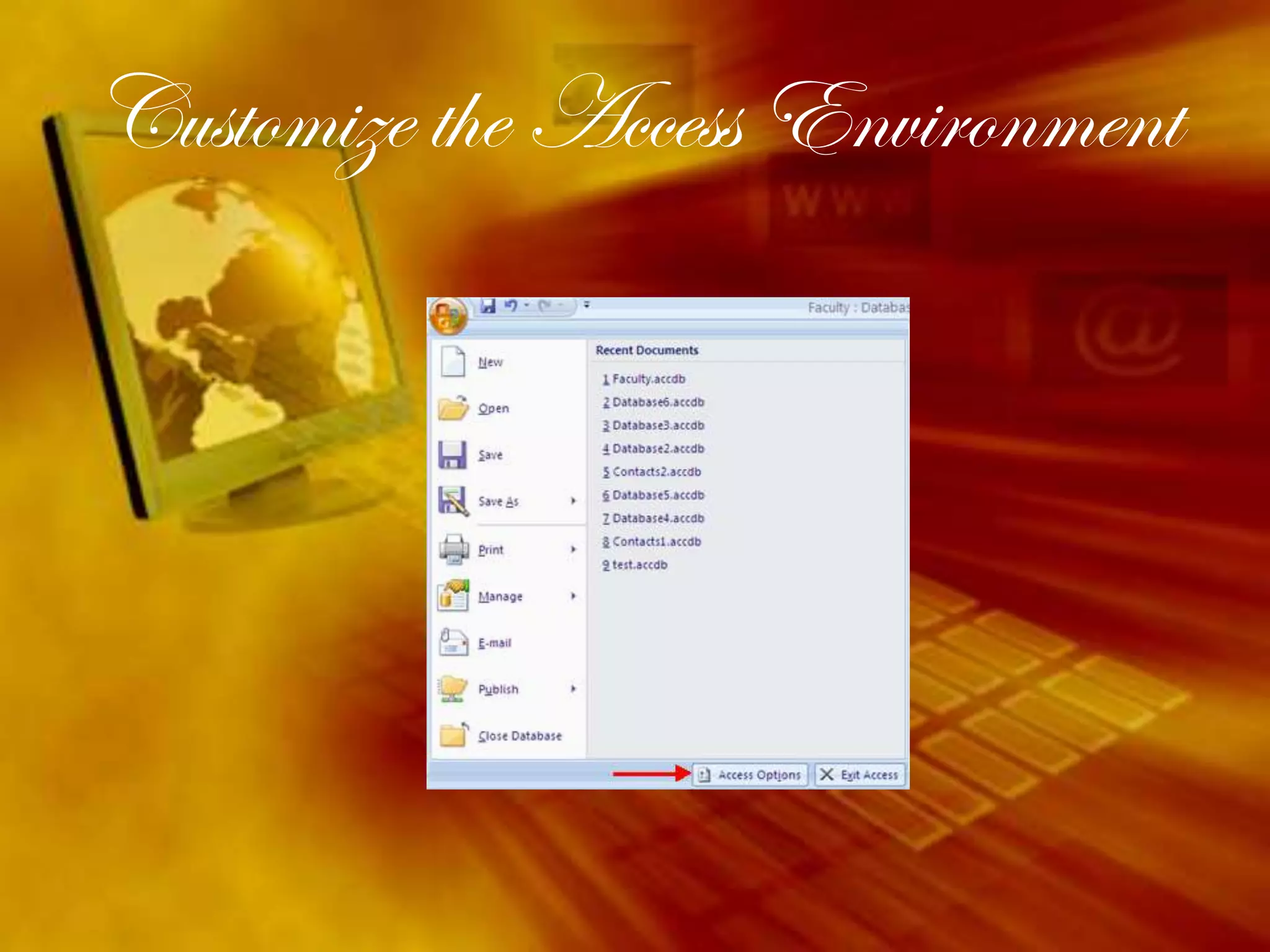The image size is (1270, 952).
Task: Expand the Manage submenu arrow
Action: point(574,596)
